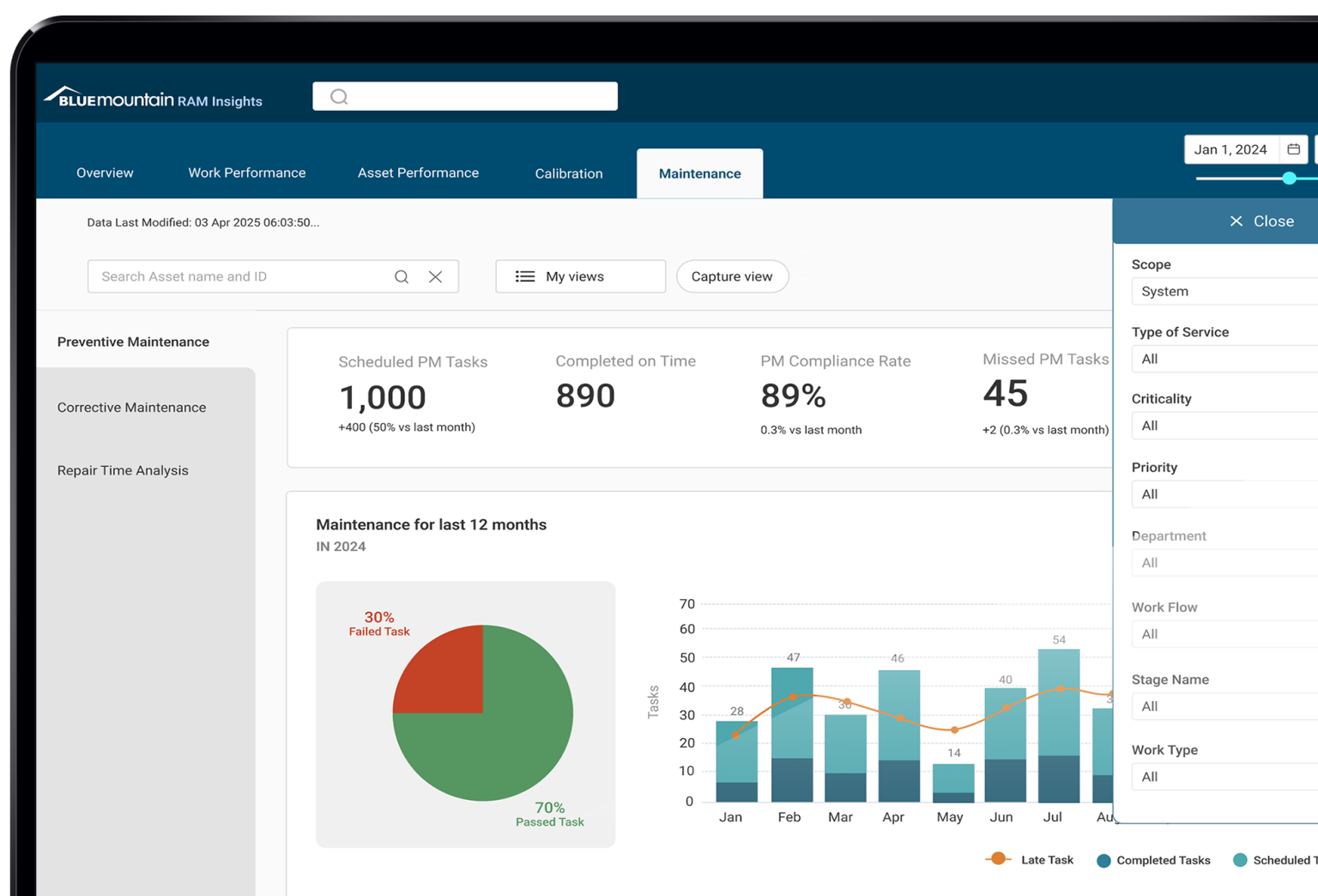Image resolution: width=1318 pixels, height=896 pixels.
Task: Select Corrective Maintenance in the sidebar
Action: pyautogui.click(x=131, y=408)
